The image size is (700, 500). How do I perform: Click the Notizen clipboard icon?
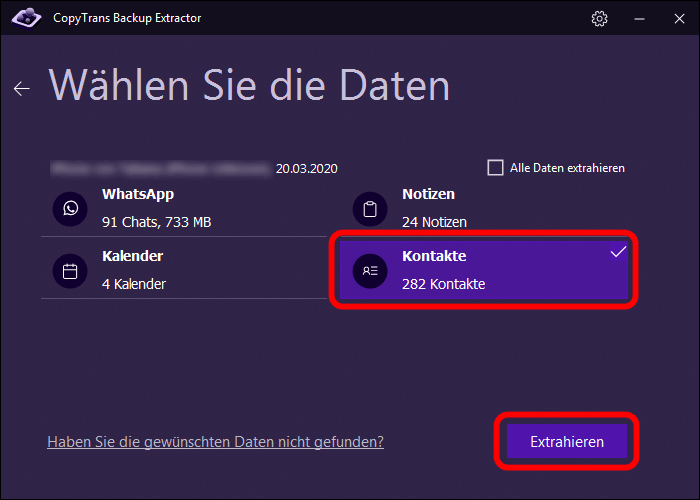[370, 208]
